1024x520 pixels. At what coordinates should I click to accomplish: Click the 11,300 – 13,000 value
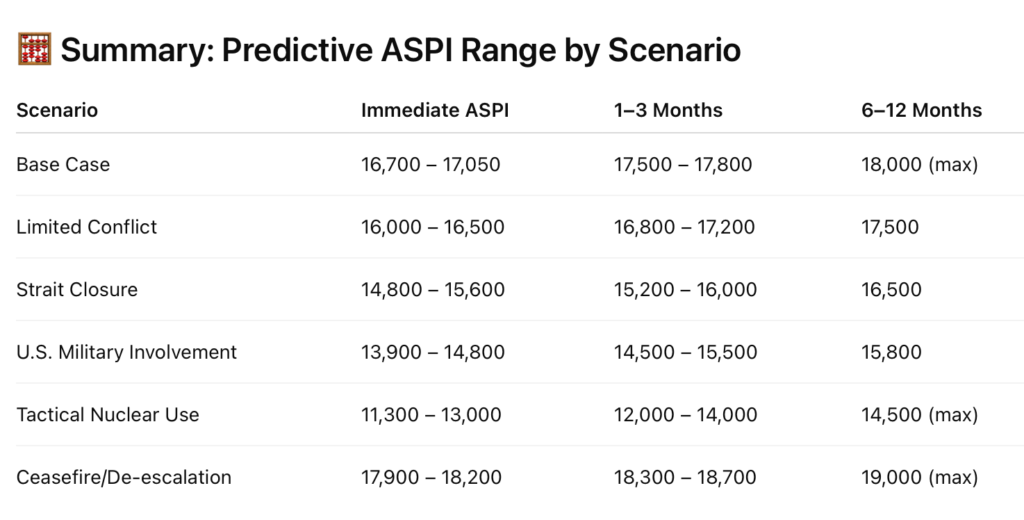coord(431,415)
